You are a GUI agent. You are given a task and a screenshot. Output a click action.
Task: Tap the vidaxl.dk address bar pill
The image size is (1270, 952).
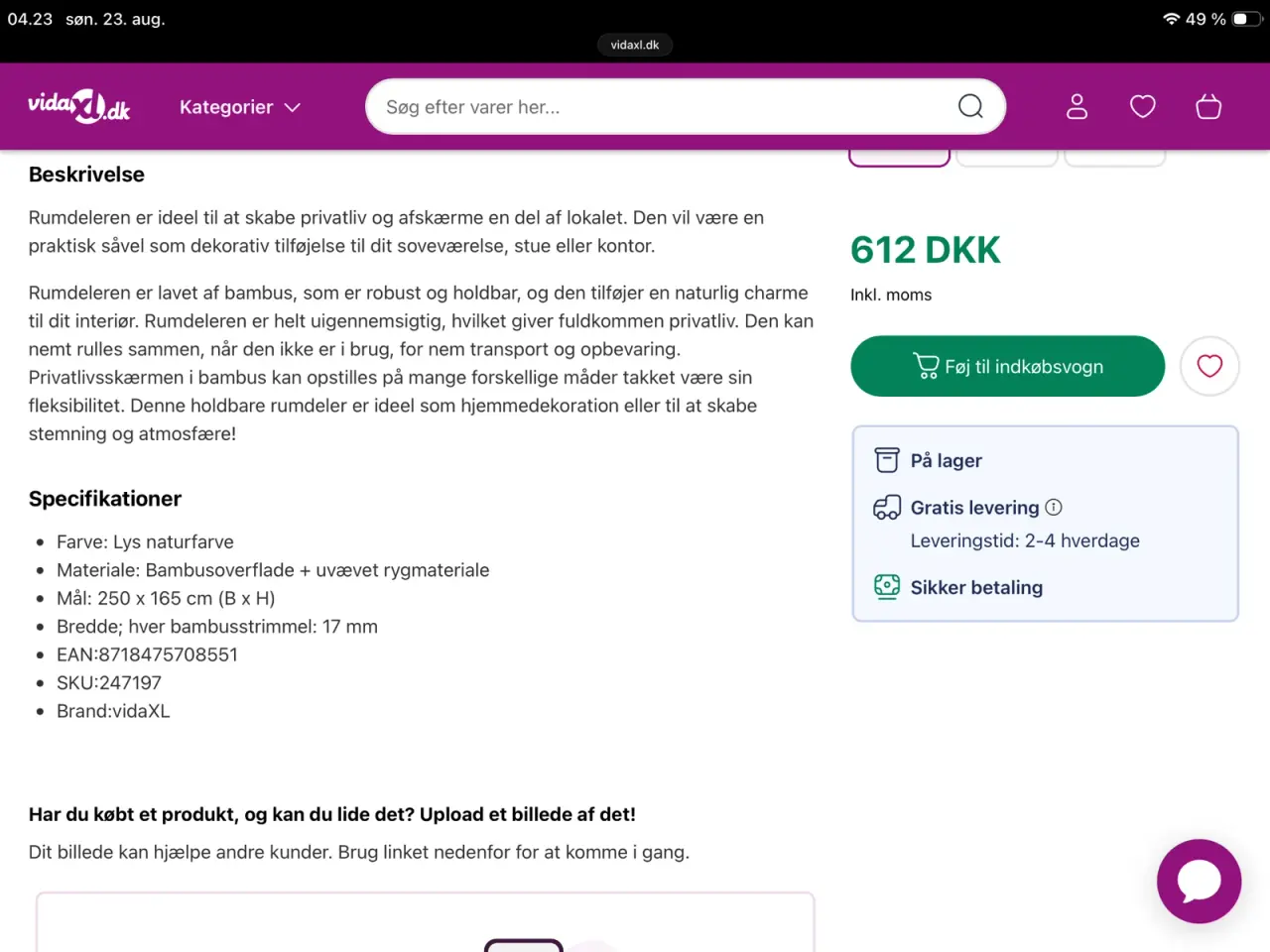[x=635, y=45]
